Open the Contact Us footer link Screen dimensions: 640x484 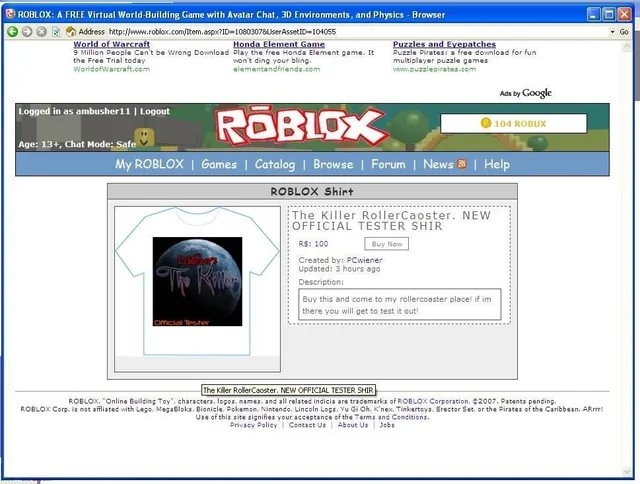[x=307, y=425]
